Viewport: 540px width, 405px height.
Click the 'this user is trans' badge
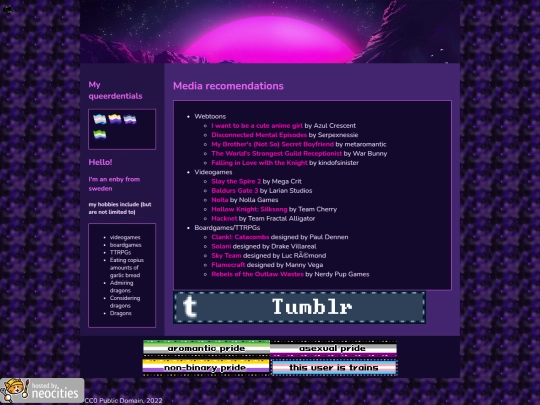click(x=334, y=367)
